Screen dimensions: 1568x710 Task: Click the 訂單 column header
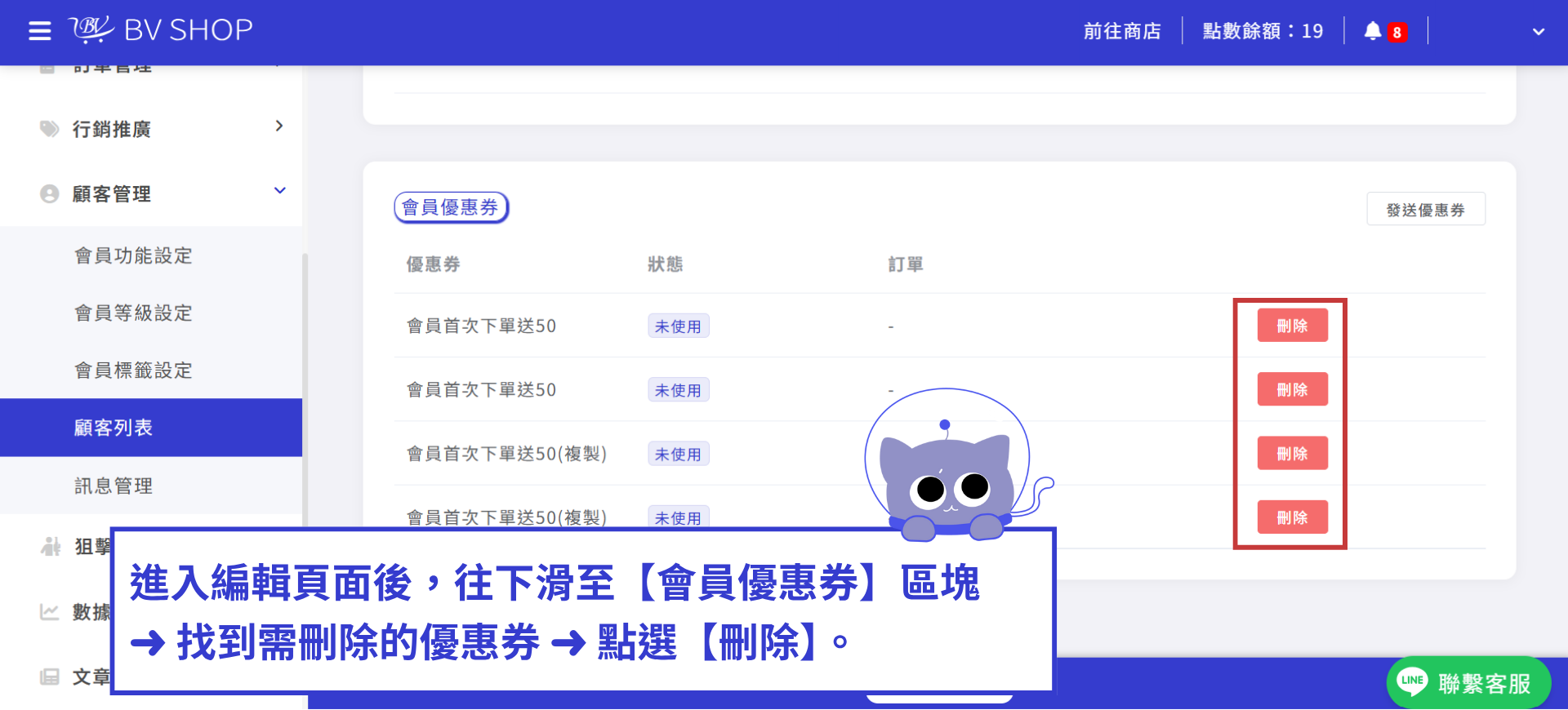906,264
